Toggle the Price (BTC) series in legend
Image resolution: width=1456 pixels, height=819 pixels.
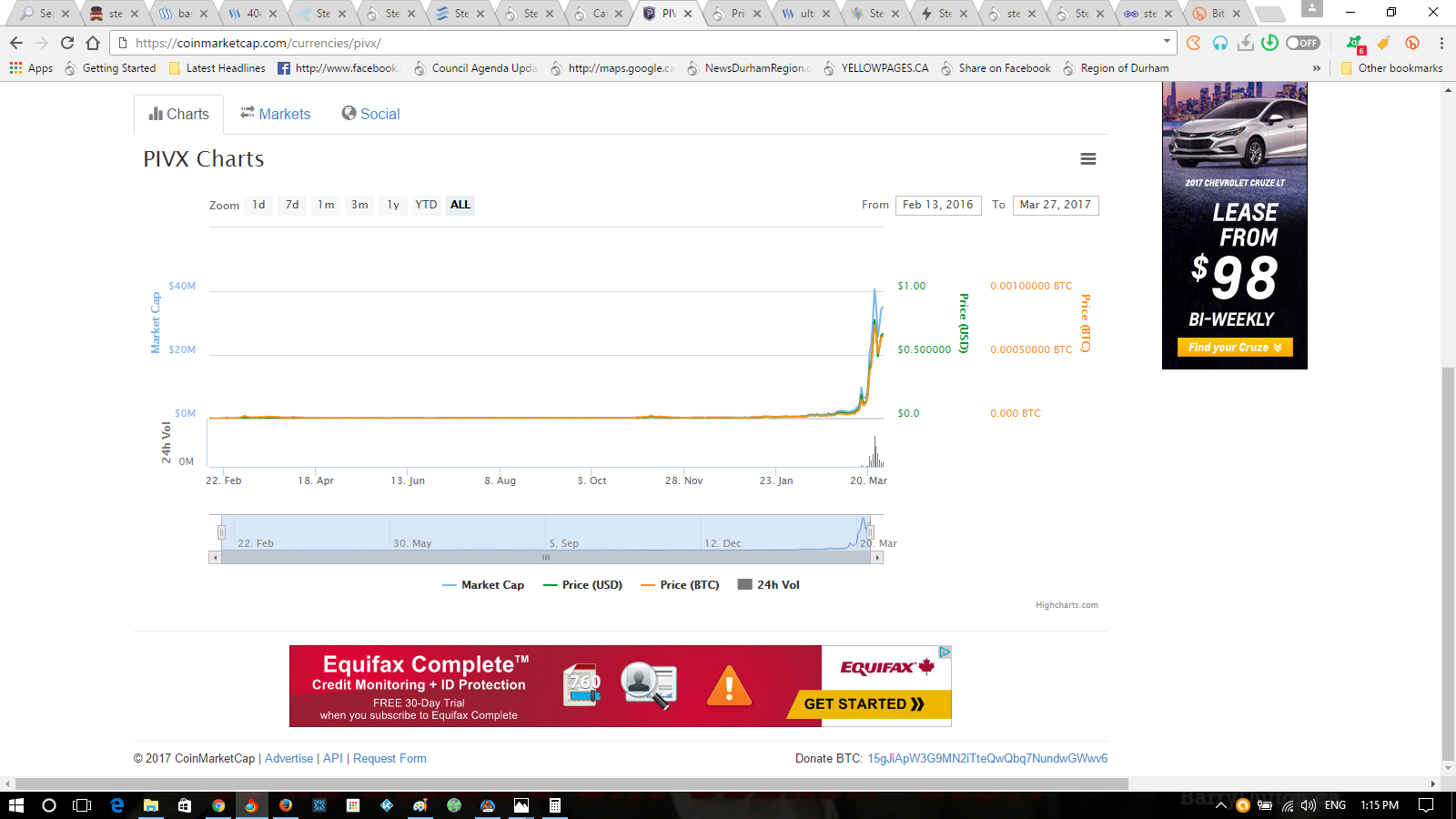pyautogui.click(x=680, y=585)
